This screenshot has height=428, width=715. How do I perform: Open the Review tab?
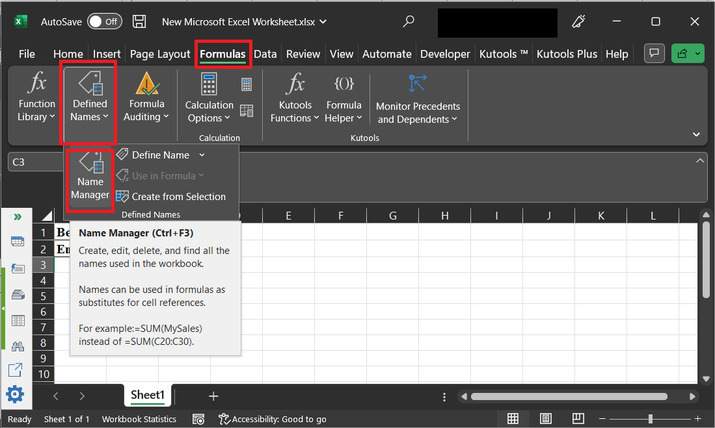(303, 54)
